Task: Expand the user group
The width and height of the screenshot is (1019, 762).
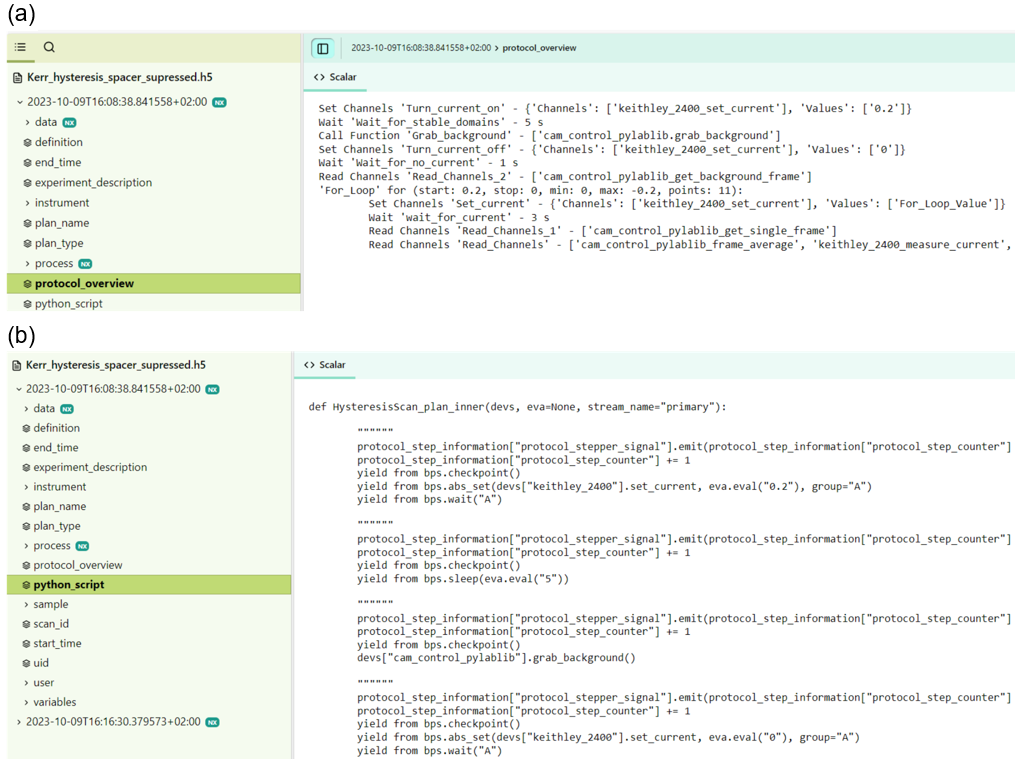Action: click(25, 683)
